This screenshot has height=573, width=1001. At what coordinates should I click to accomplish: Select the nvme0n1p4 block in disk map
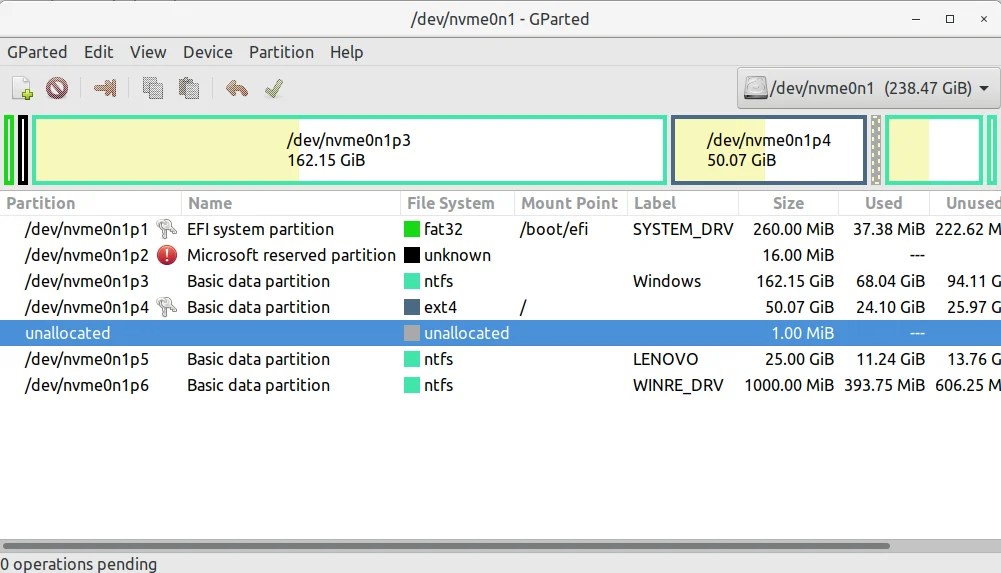(769, 150)
